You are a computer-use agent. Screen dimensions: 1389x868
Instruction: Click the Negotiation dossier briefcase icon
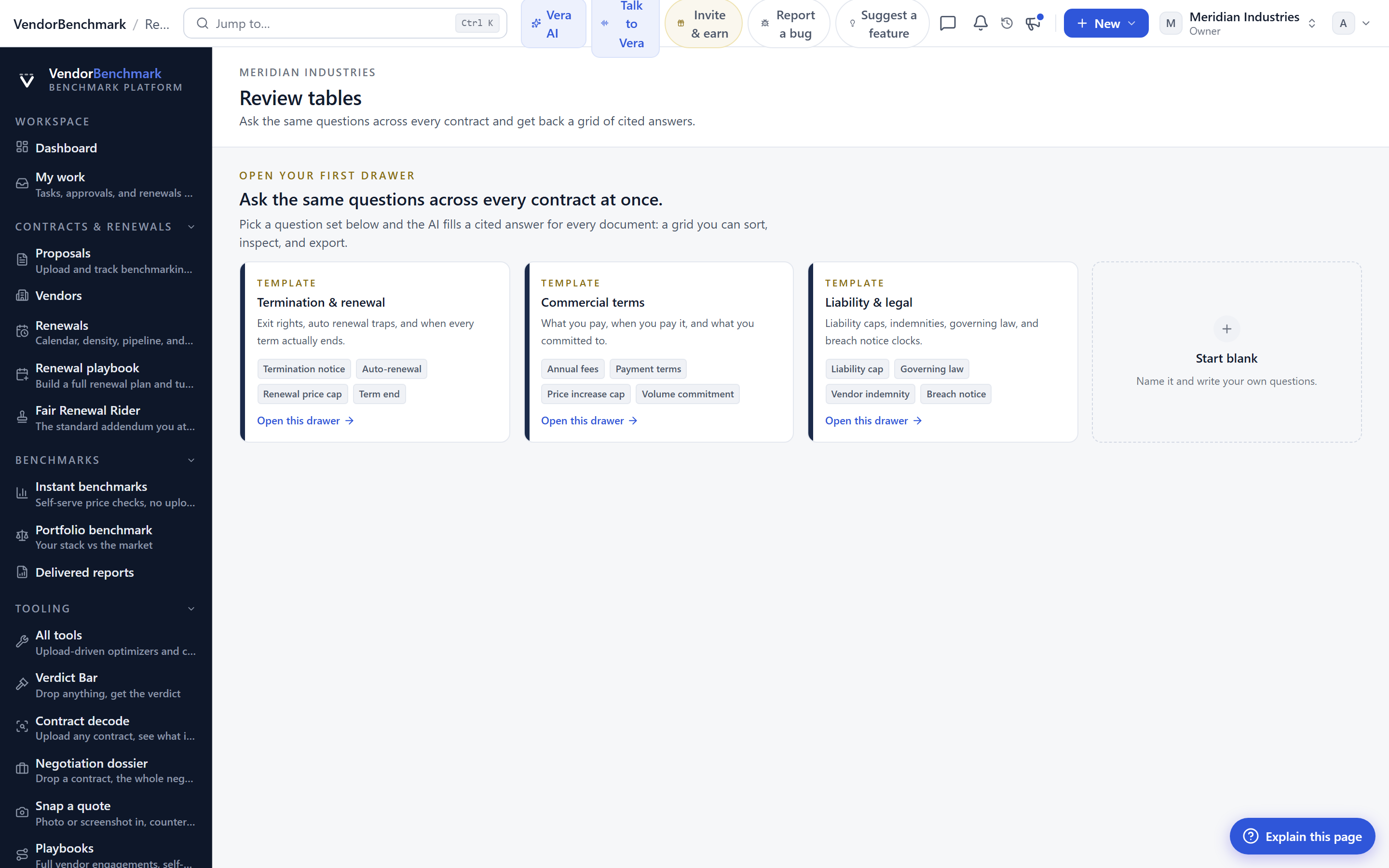coord(22,769)
